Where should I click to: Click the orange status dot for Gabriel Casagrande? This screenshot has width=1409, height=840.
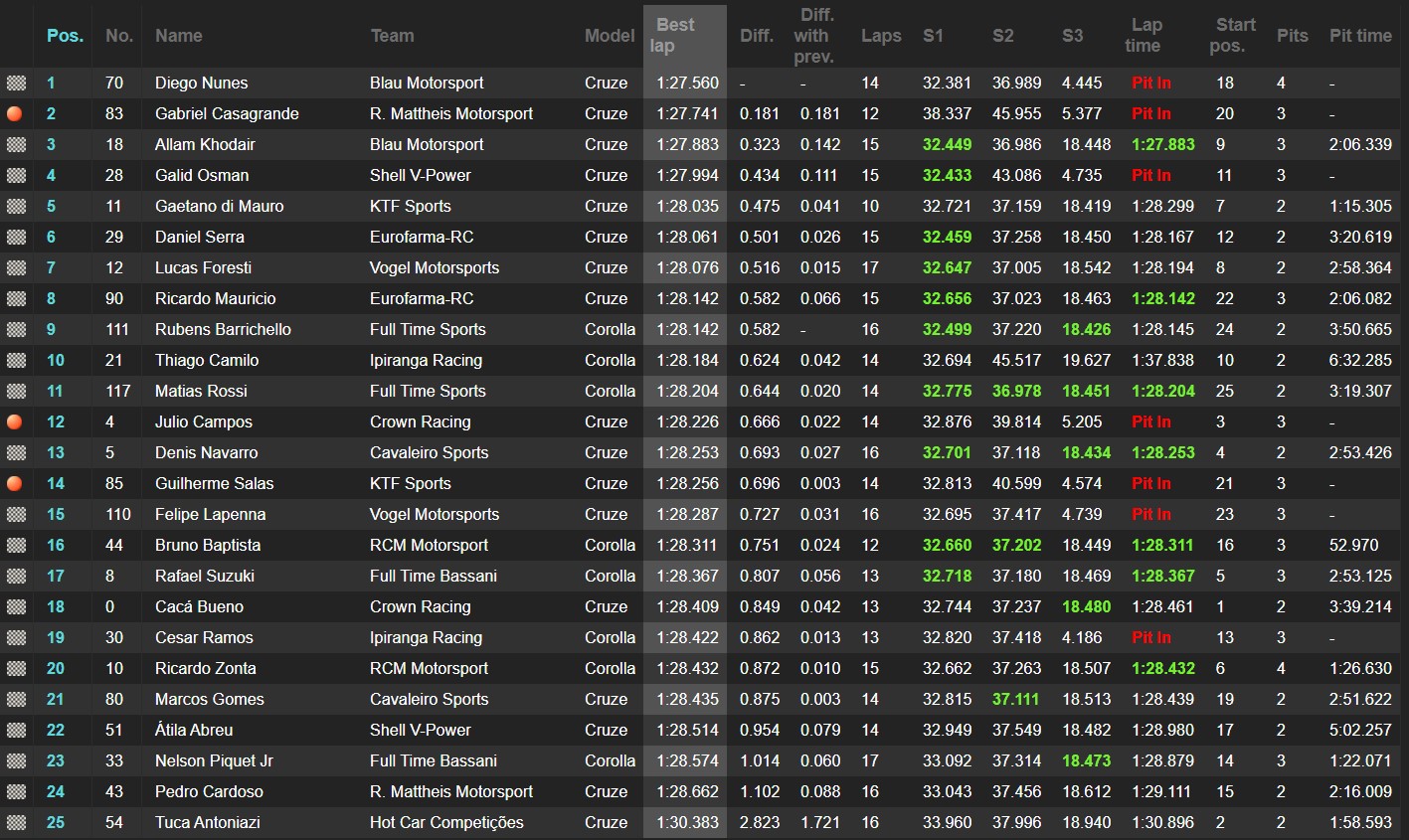[x=15, y=113]
